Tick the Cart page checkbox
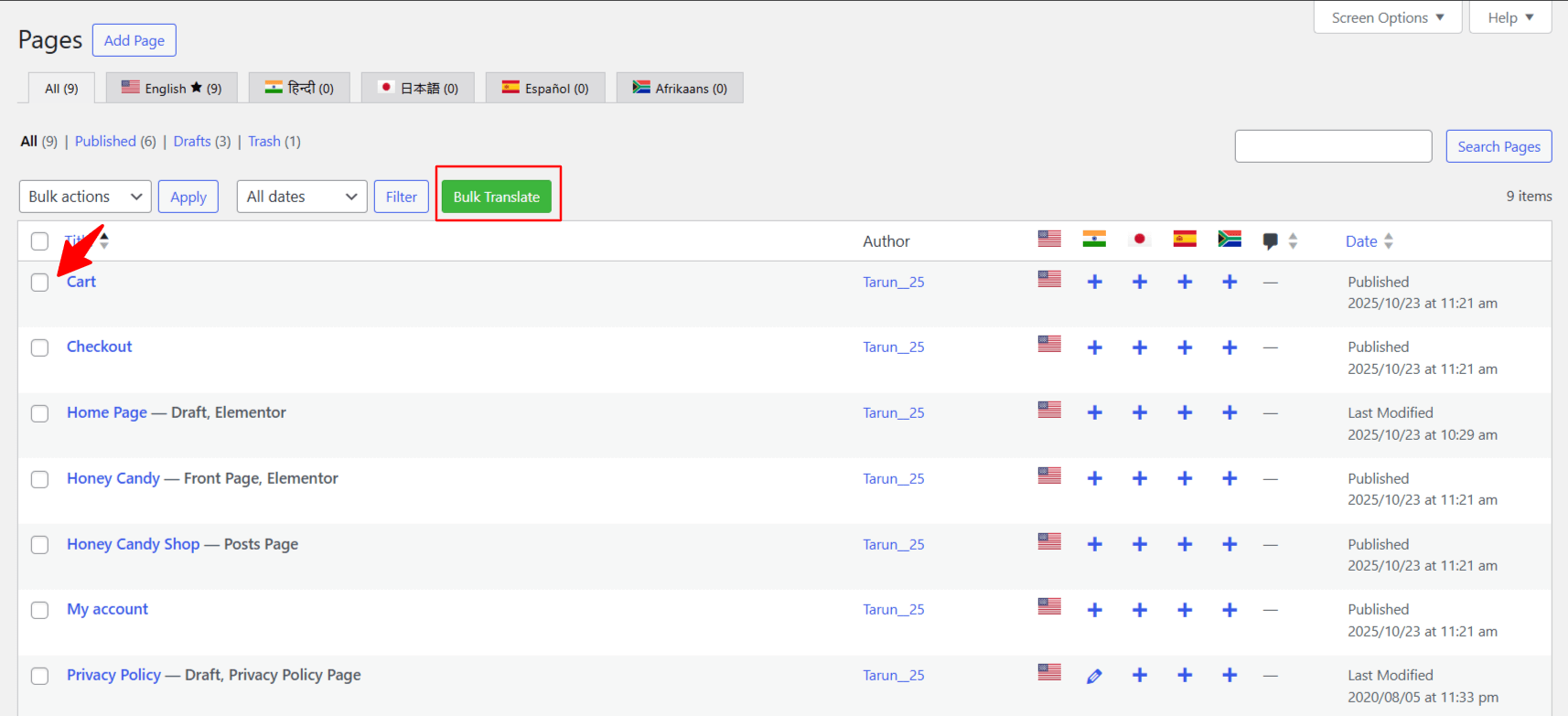This screenshot has width=1568, height=716. (39, 283)
